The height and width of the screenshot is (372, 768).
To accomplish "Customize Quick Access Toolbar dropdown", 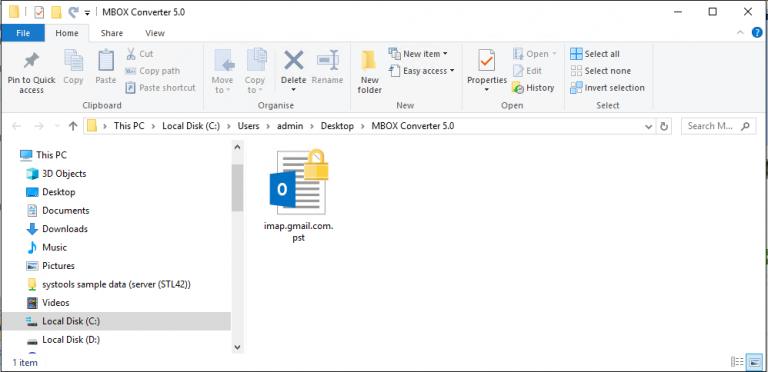I will click(87, 12).
